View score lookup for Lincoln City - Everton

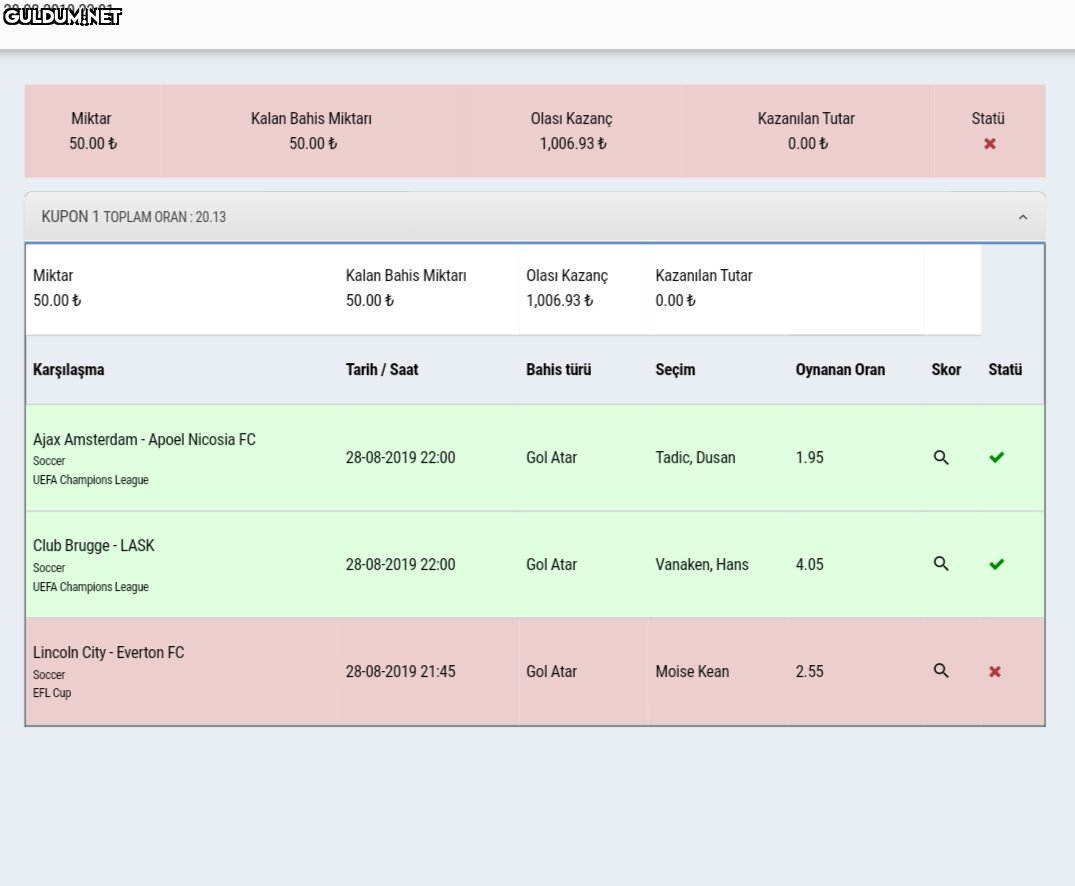tap(940, 671)
